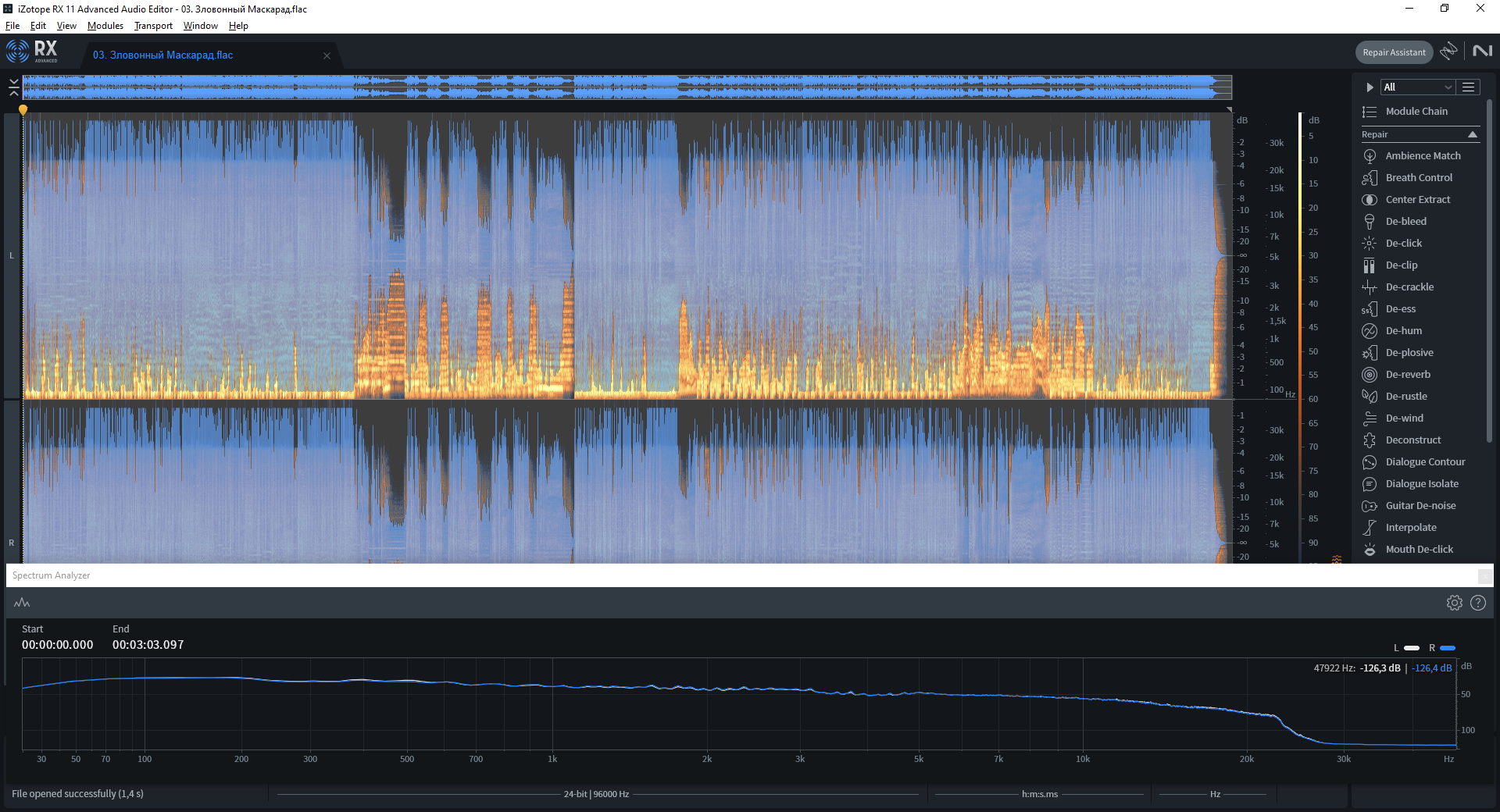Screen dimensions: 1500x812
Task: Open the Transport menu
Action: point(153,26)
